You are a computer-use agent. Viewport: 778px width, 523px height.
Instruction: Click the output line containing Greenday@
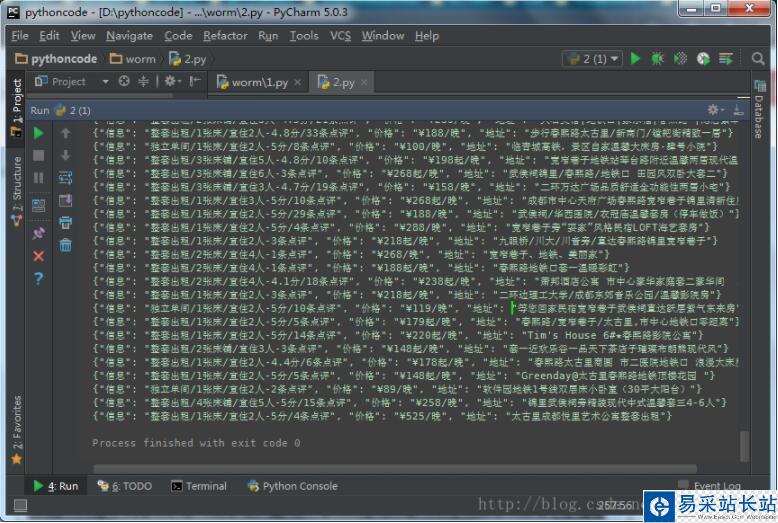point(404,376)
